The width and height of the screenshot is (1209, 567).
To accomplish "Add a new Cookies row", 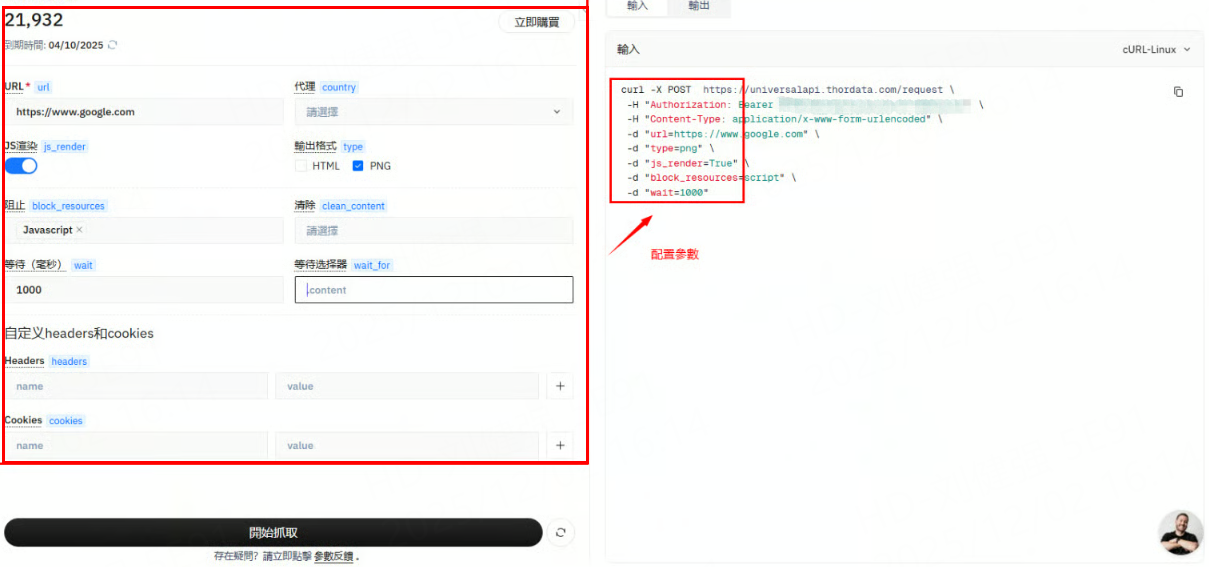I will point(560,445).
